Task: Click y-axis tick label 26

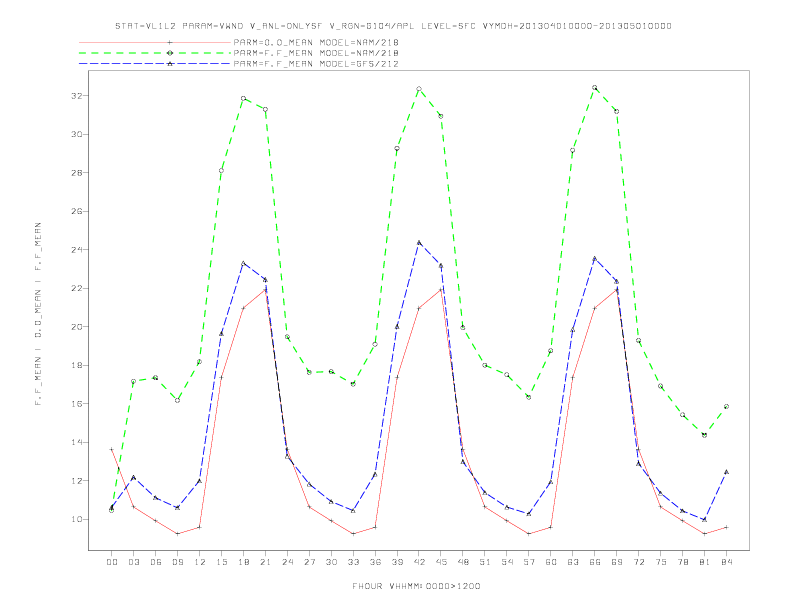Action: coord(76,212)
